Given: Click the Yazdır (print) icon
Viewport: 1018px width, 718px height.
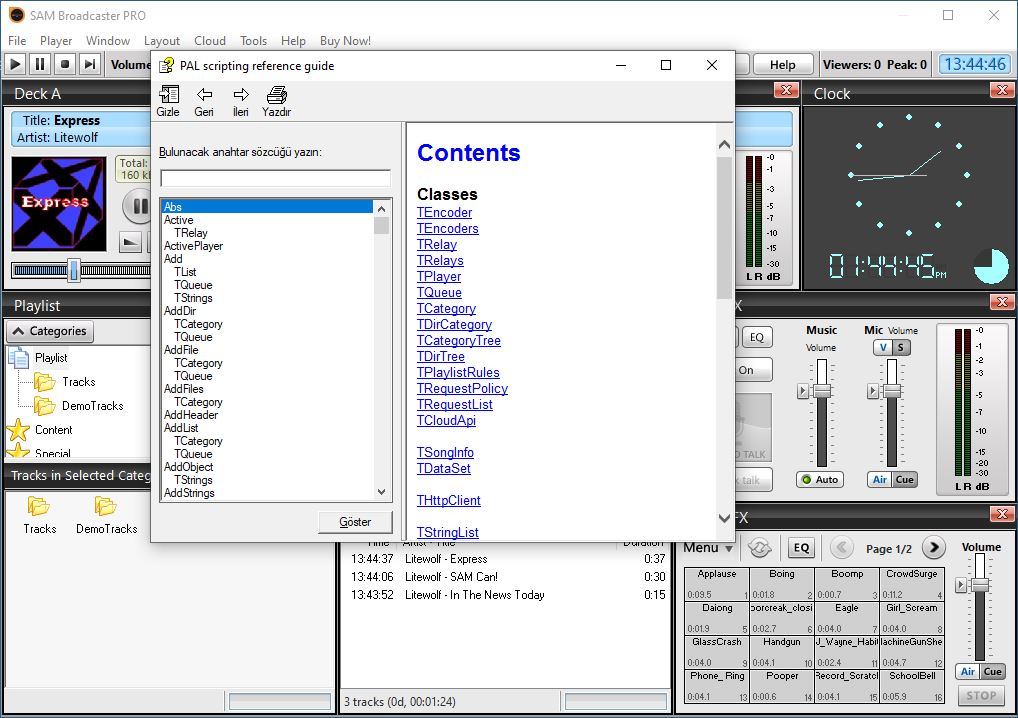Looking at the screenshot, I should [277, 101].
